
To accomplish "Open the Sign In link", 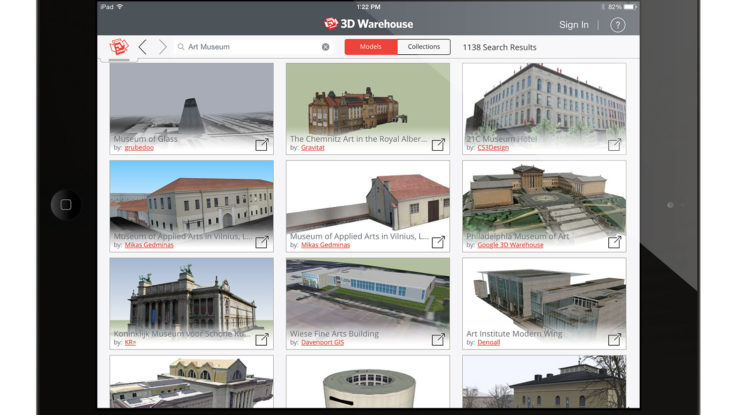I will (573, 25).
